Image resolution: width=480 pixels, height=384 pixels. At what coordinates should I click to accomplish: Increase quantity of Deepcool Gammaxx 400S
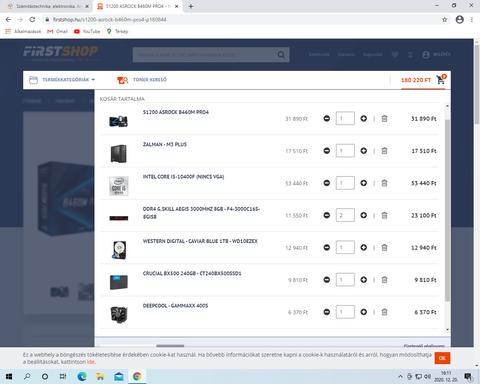click(x=364, y=312)
